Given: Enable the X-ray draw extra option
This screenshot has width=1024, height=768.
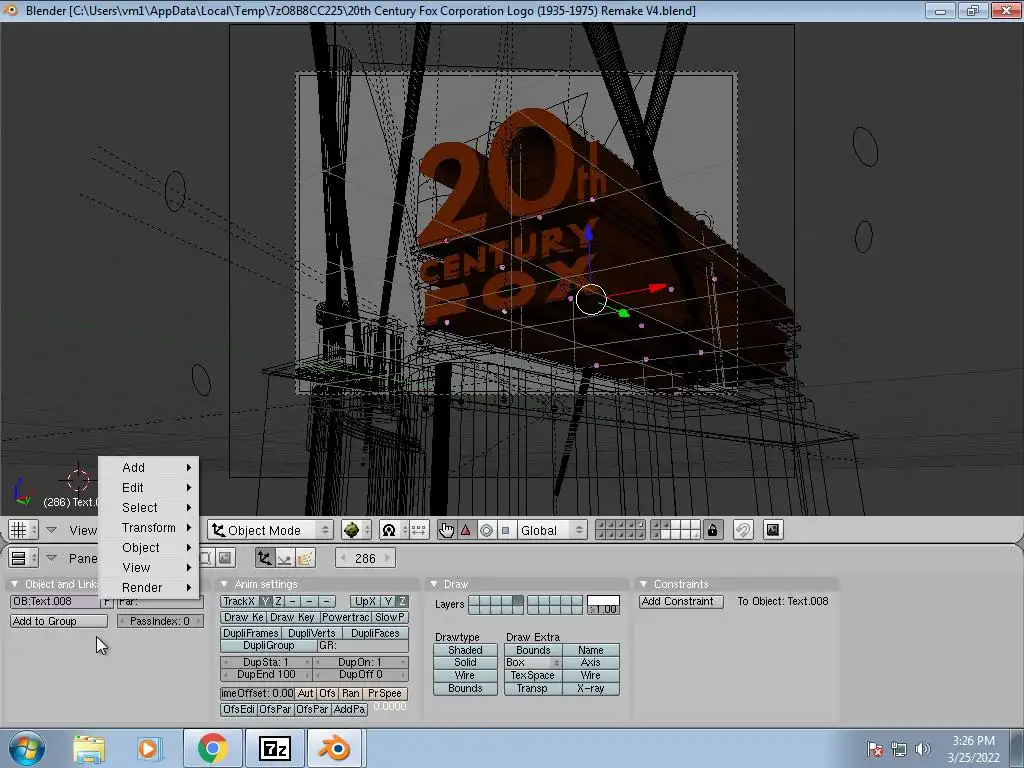Looking at the screenshot, I should coord(590,688).
